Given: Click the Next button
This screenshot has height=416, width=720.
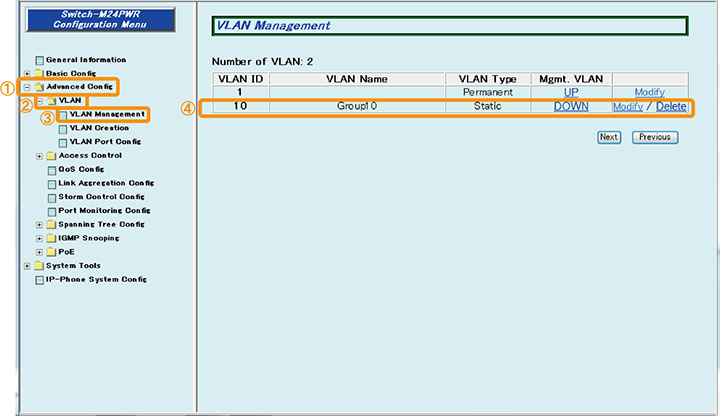Looking at the screenshot, I should (609, 137).
